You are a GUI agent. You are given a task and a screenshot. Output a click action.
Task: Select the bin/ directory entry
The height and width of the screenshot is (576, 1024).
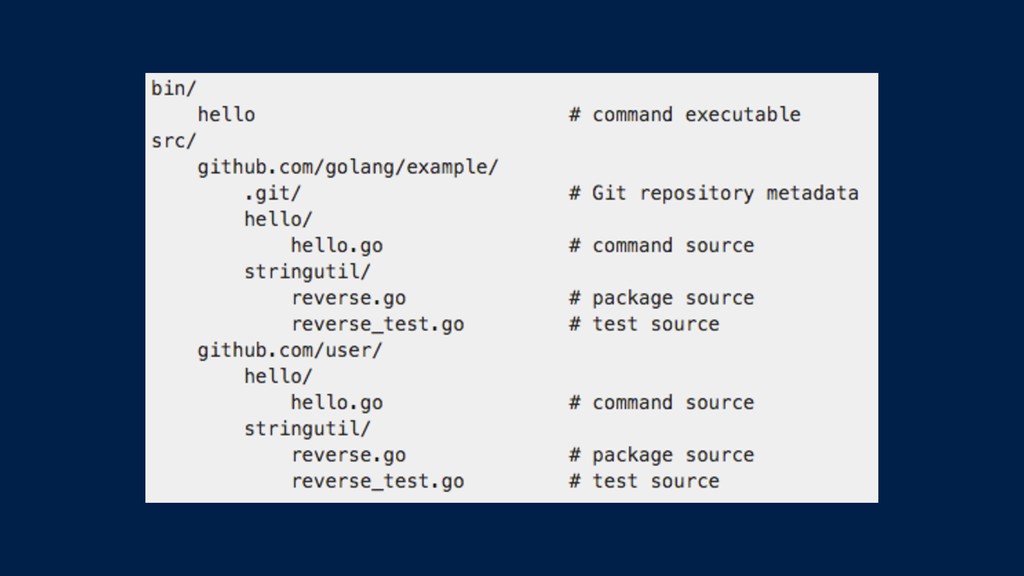pos(174,89)
